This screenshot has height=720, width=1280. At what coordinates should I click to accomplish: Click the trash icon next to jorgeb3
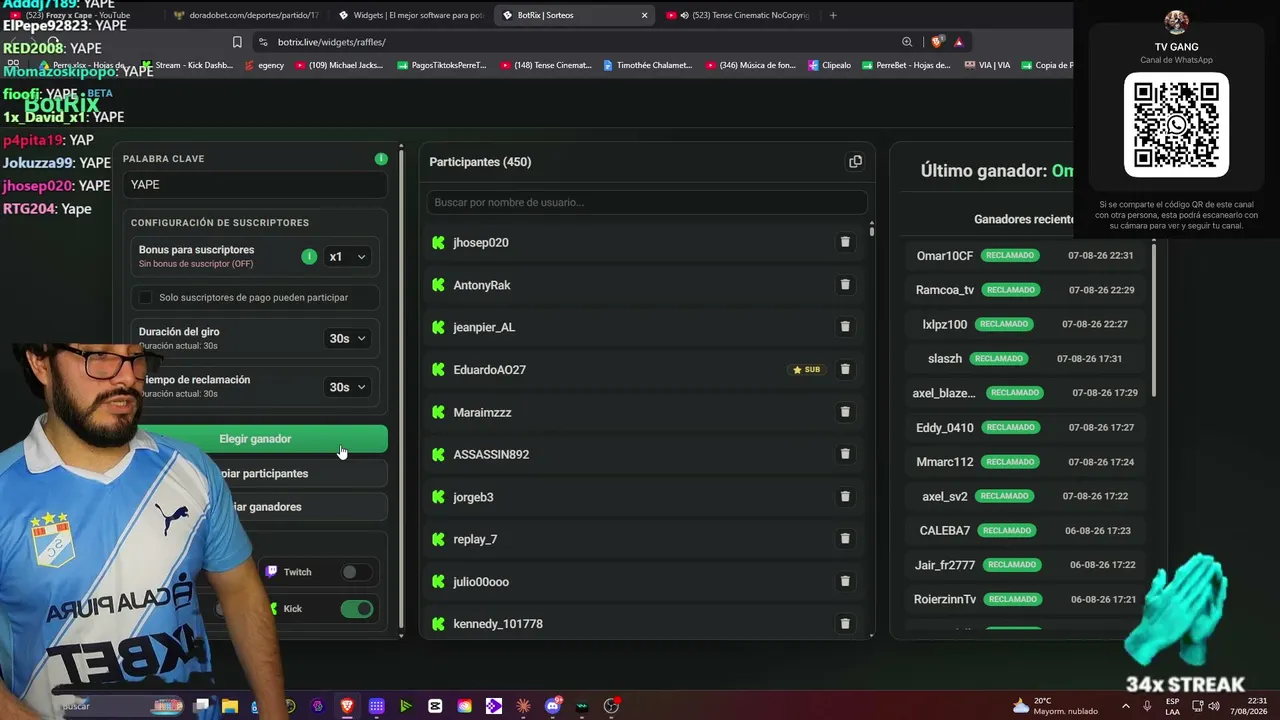pyautogui.click(x=845, y=497)
